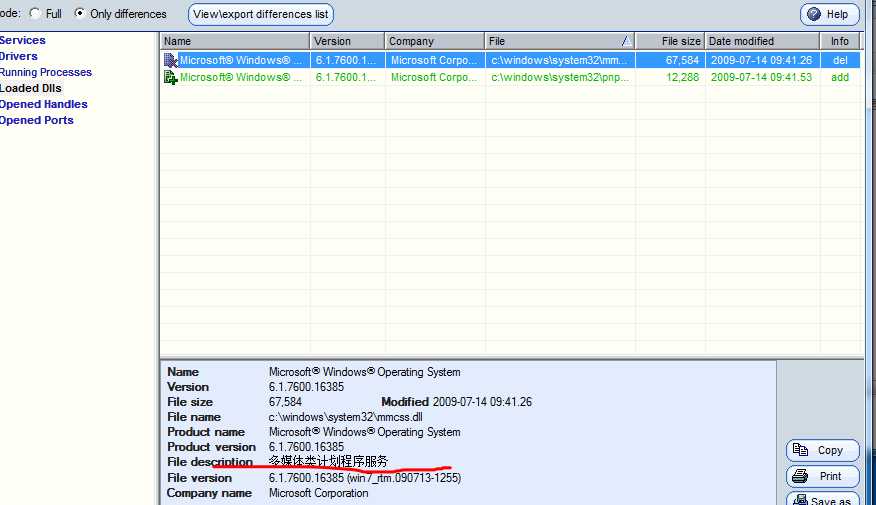
Task: Click the Copy pages icon
Action: (801, 450)
